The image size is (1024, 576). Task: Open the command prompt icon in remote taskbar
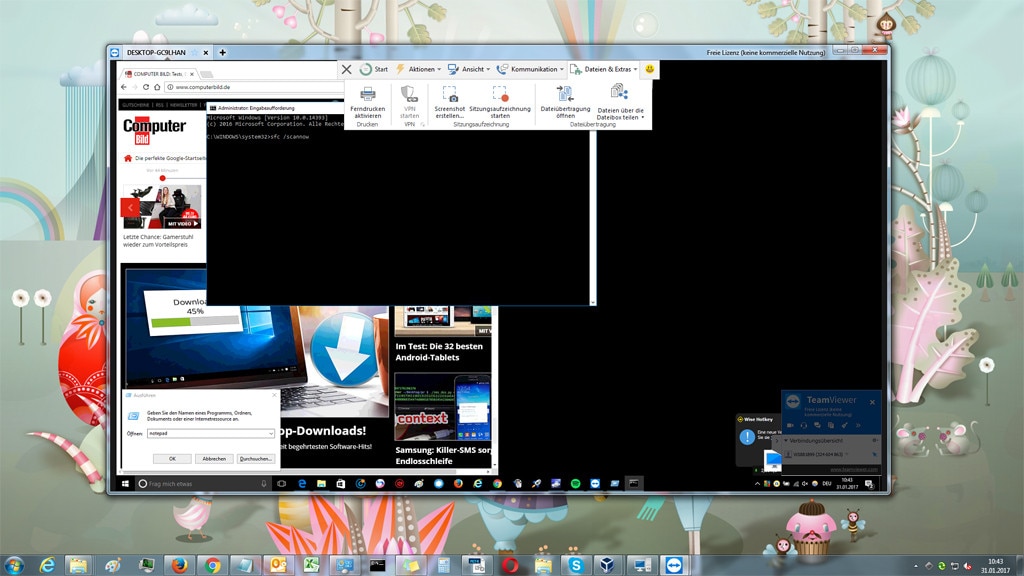tap(633, 484)
